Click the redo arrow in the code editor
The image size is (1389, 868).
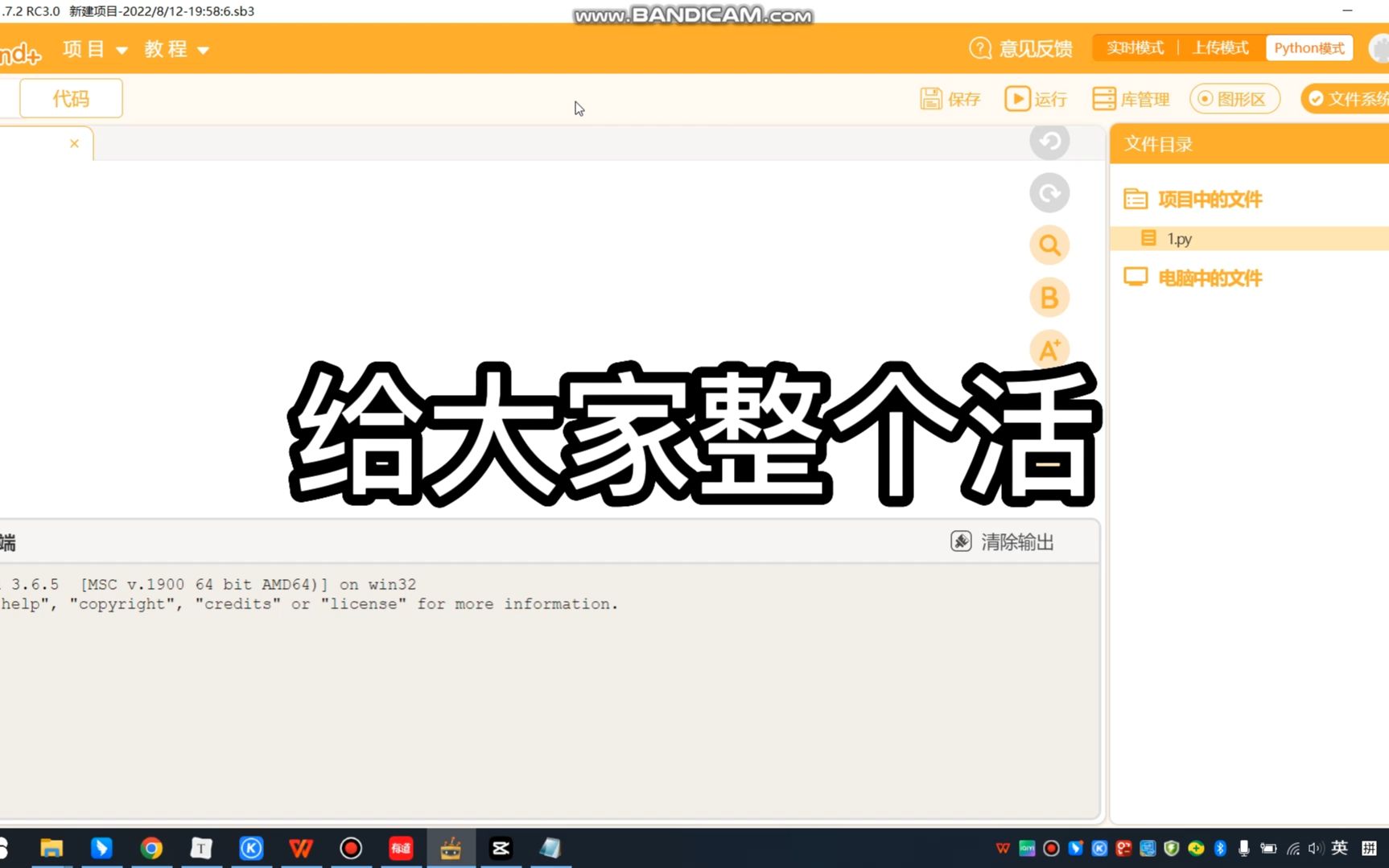coord(1049,193)
